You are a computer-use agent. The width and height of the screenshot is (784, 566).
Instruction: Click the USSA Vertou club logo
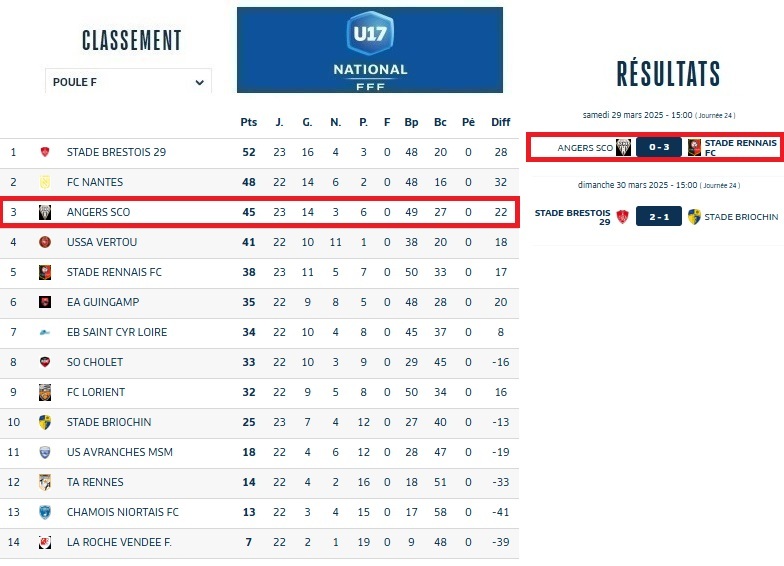[45, 242]
